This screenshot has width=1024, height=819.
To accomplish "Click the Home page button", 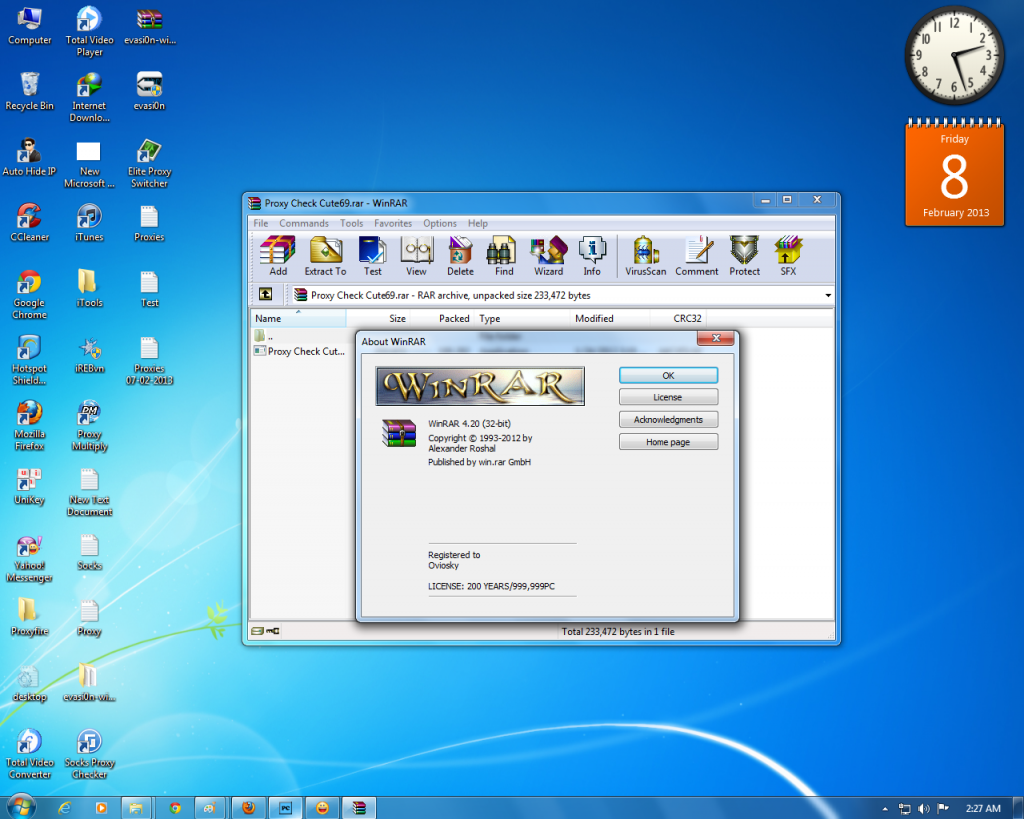I will pos(668,442).
